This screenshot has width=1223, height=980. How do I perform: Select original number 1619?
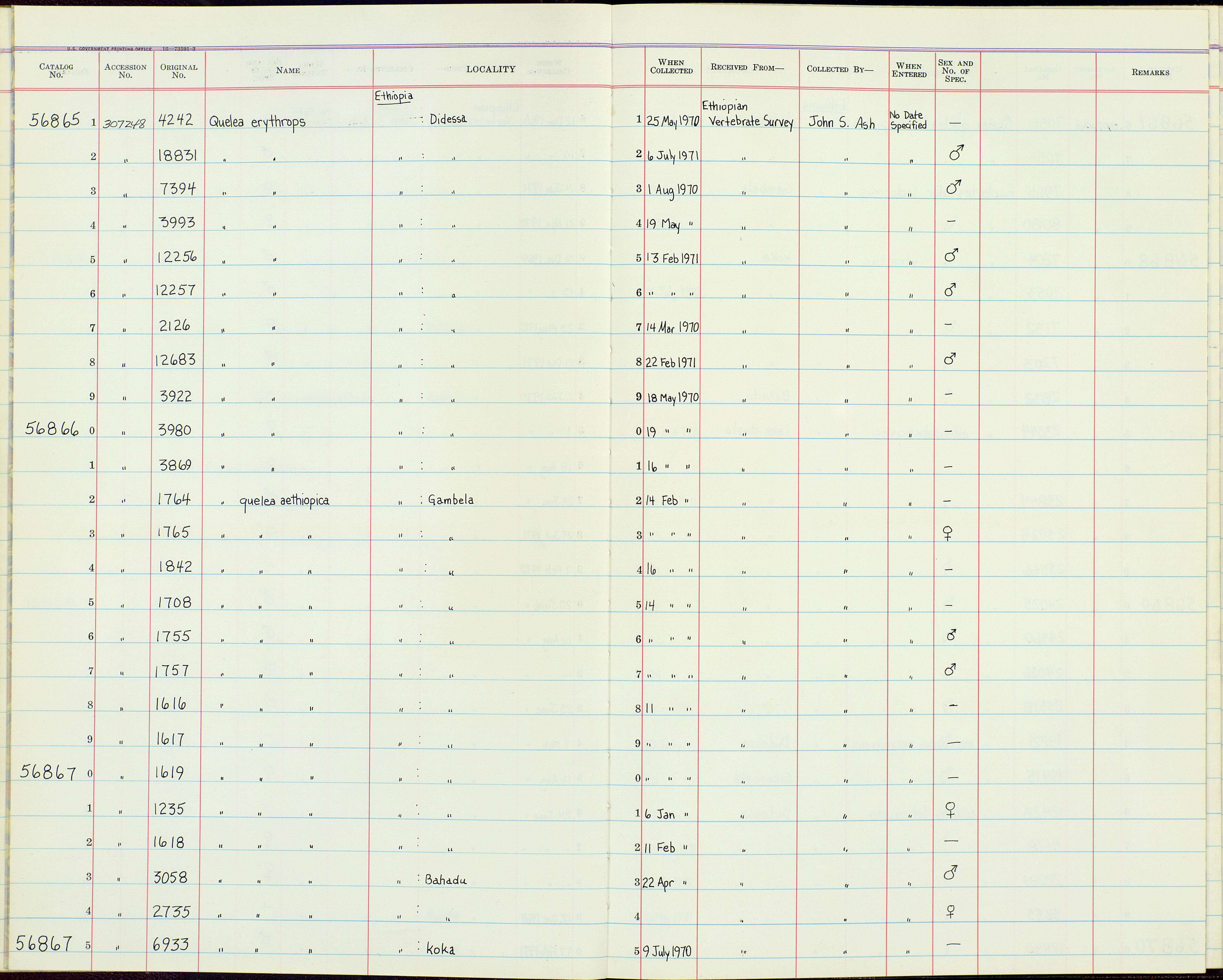point(170,773)
